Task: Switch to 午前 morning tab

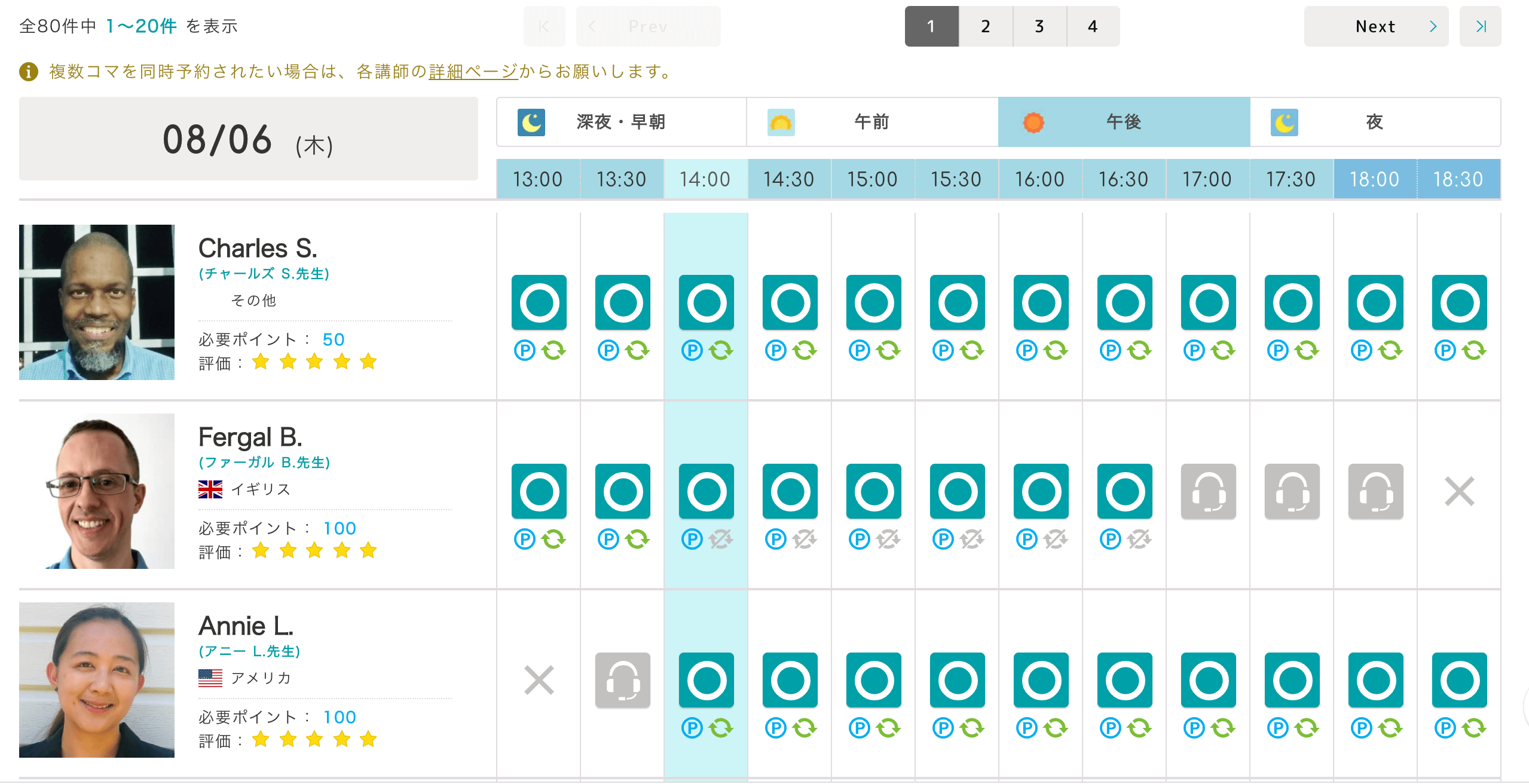Action: click(872, 122)
